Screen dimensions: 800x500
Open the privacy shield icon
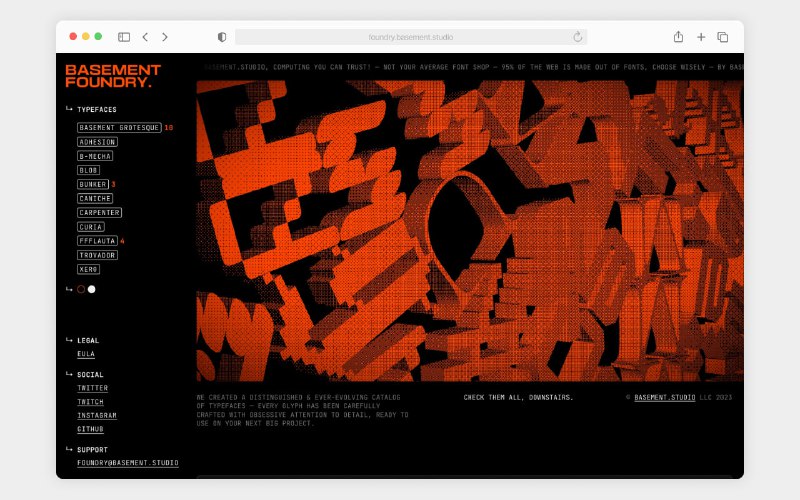(x=222, y=37)
